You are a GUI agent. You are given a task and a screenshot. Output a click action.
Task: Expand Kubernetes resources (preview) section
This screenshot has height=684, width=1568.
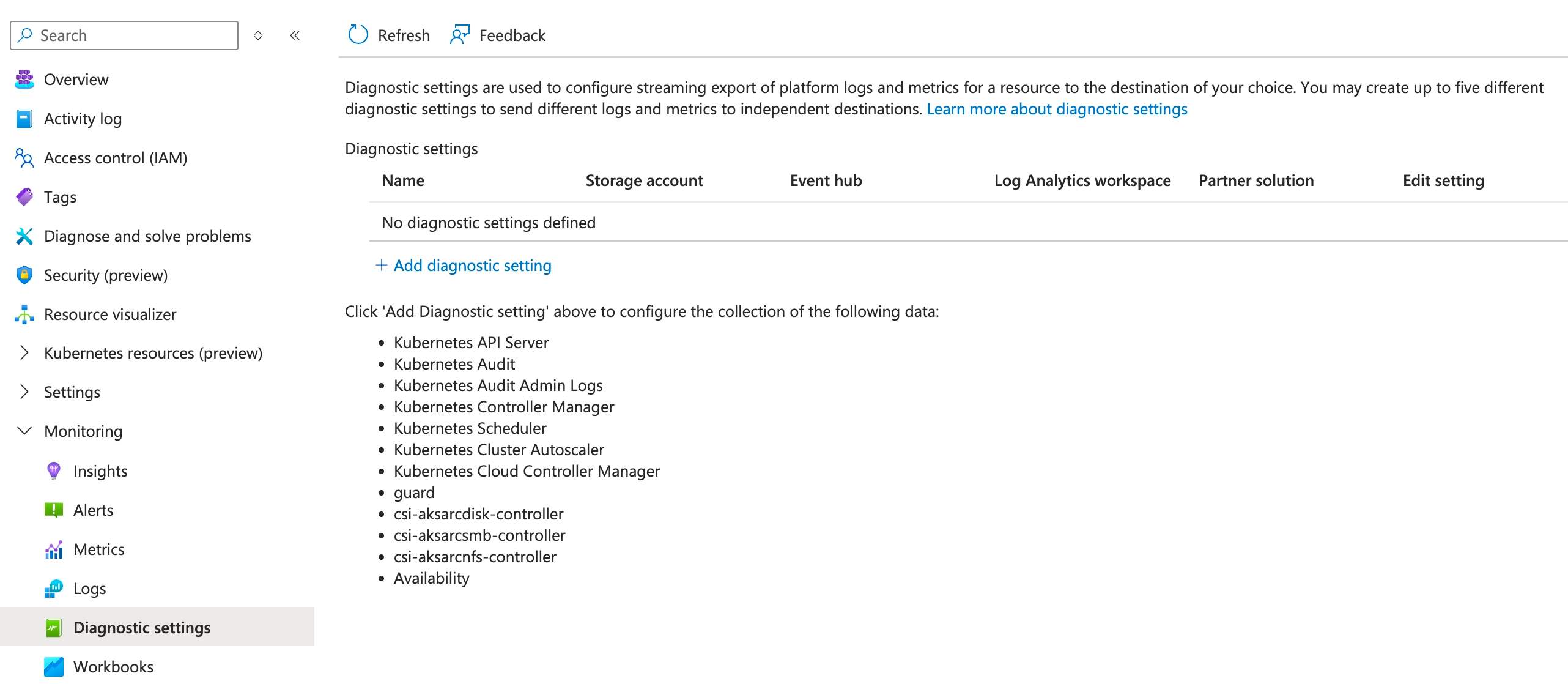coord(24,352)
